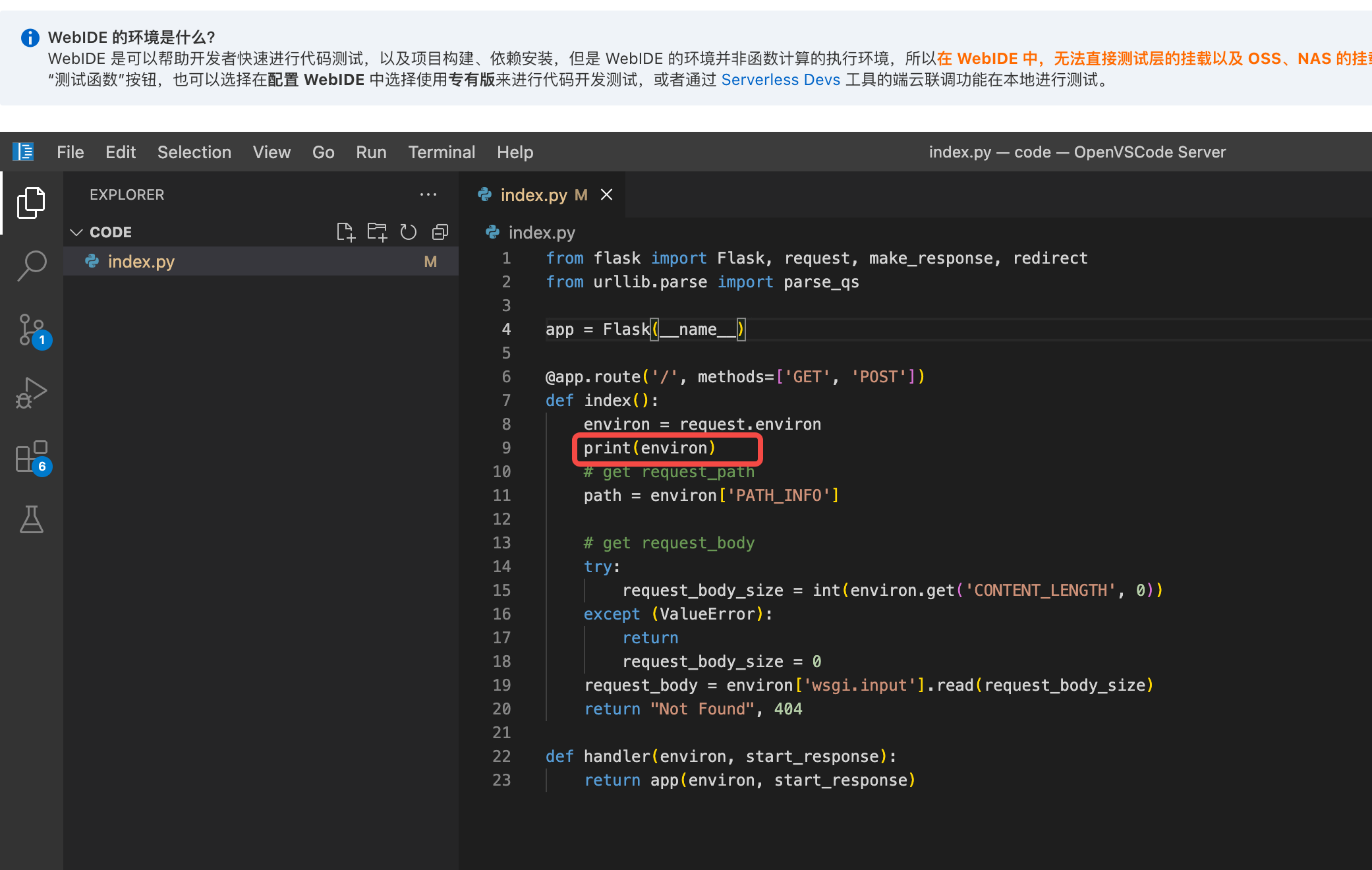Create a new file in CODE folder

[x=345, y=232]
